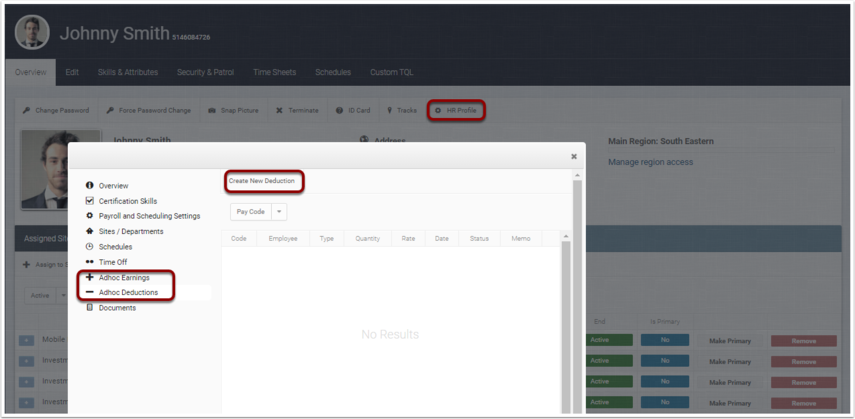Image resolution: width=855 pixels, height=419 pixels.
Task: Sort by the Rate column header
Action: pos(408,238)
